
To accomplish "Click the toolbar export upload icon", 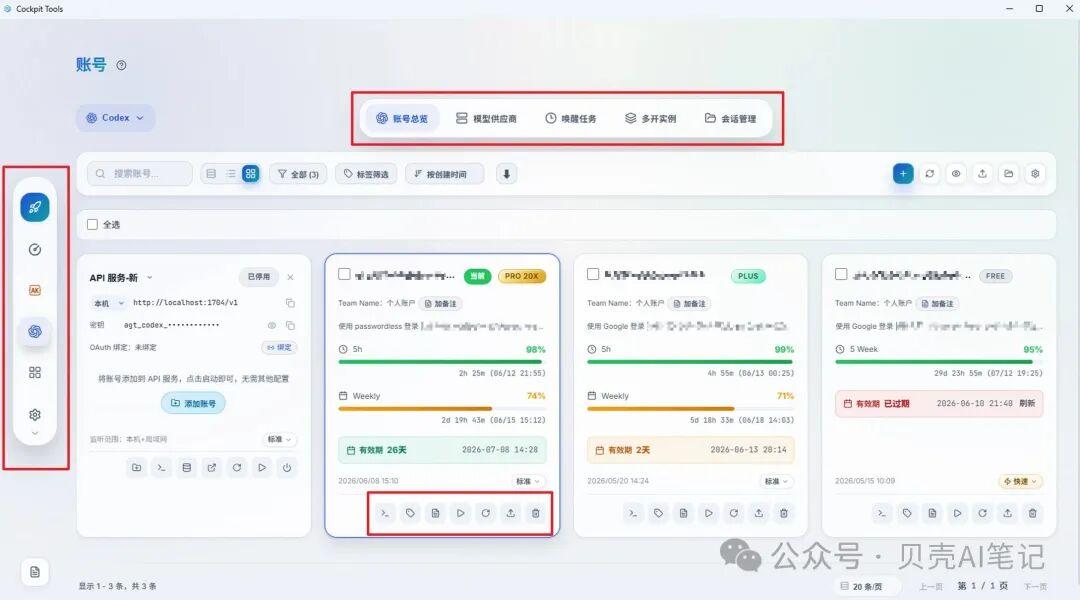I will [x=982, y=174].
